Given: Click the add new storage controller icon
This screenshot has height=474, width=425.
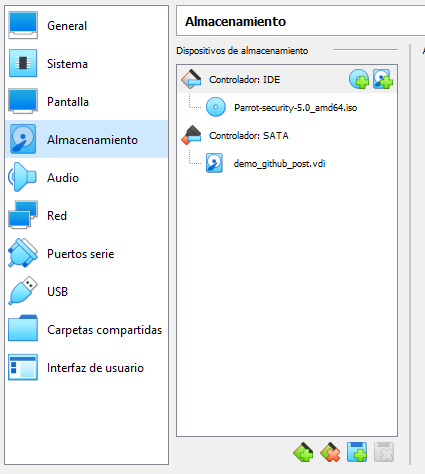Looking at the screenshot, I should pyautogui.click(x=303, y=452).
